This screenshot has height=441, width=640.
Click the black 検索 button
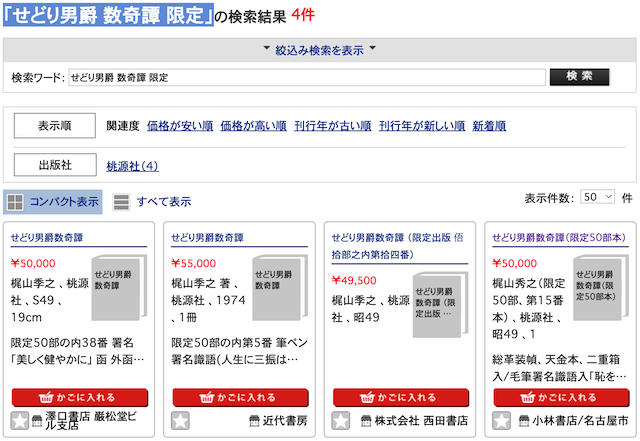(x=579, y=77)
